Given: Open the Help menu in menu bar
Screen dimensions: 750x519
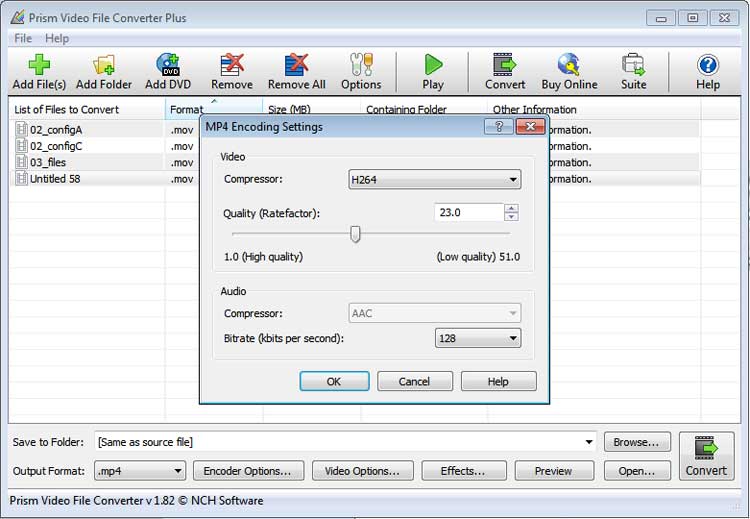Looking at the screenshot, I should point(57,38).
